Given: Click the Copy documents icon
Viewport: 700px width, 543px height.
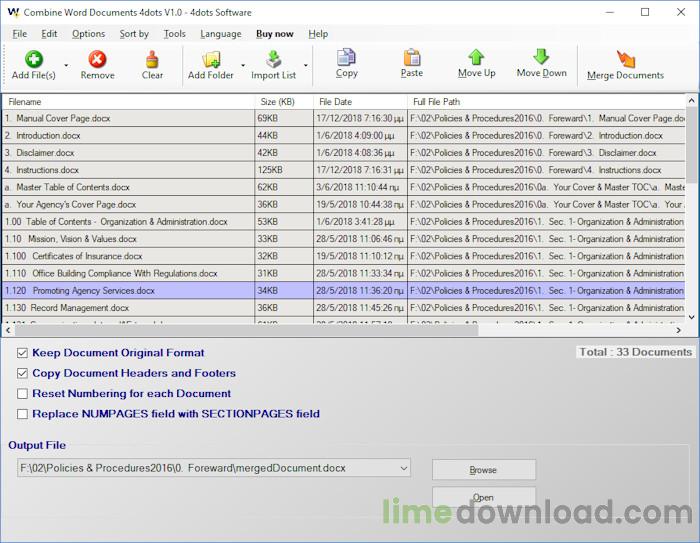Looking at the screenshot, I should point(346,57).
